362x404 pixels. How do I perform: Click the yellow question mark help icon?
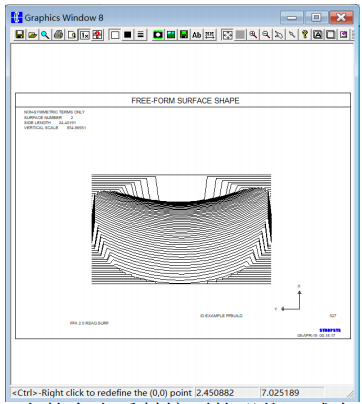305,34
